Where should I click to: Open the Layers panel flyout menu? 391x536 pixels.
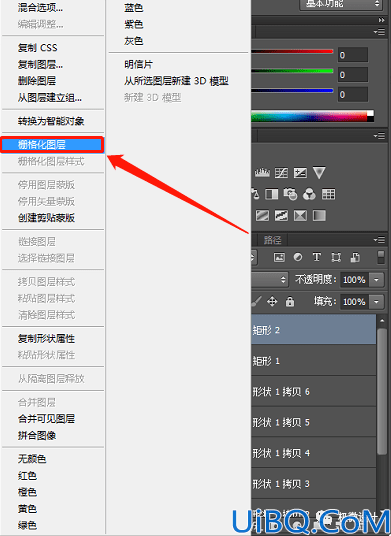coord(379,240)
